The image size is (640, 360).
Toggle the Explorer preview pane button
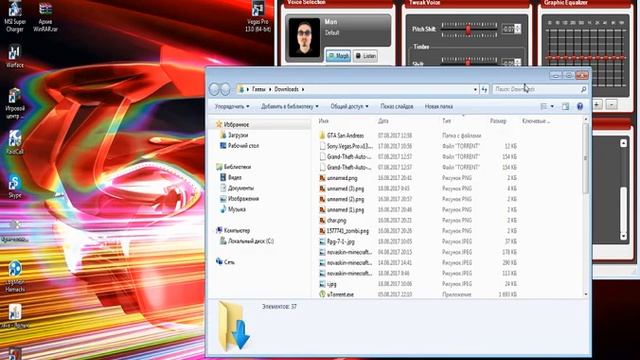point(565,107)
